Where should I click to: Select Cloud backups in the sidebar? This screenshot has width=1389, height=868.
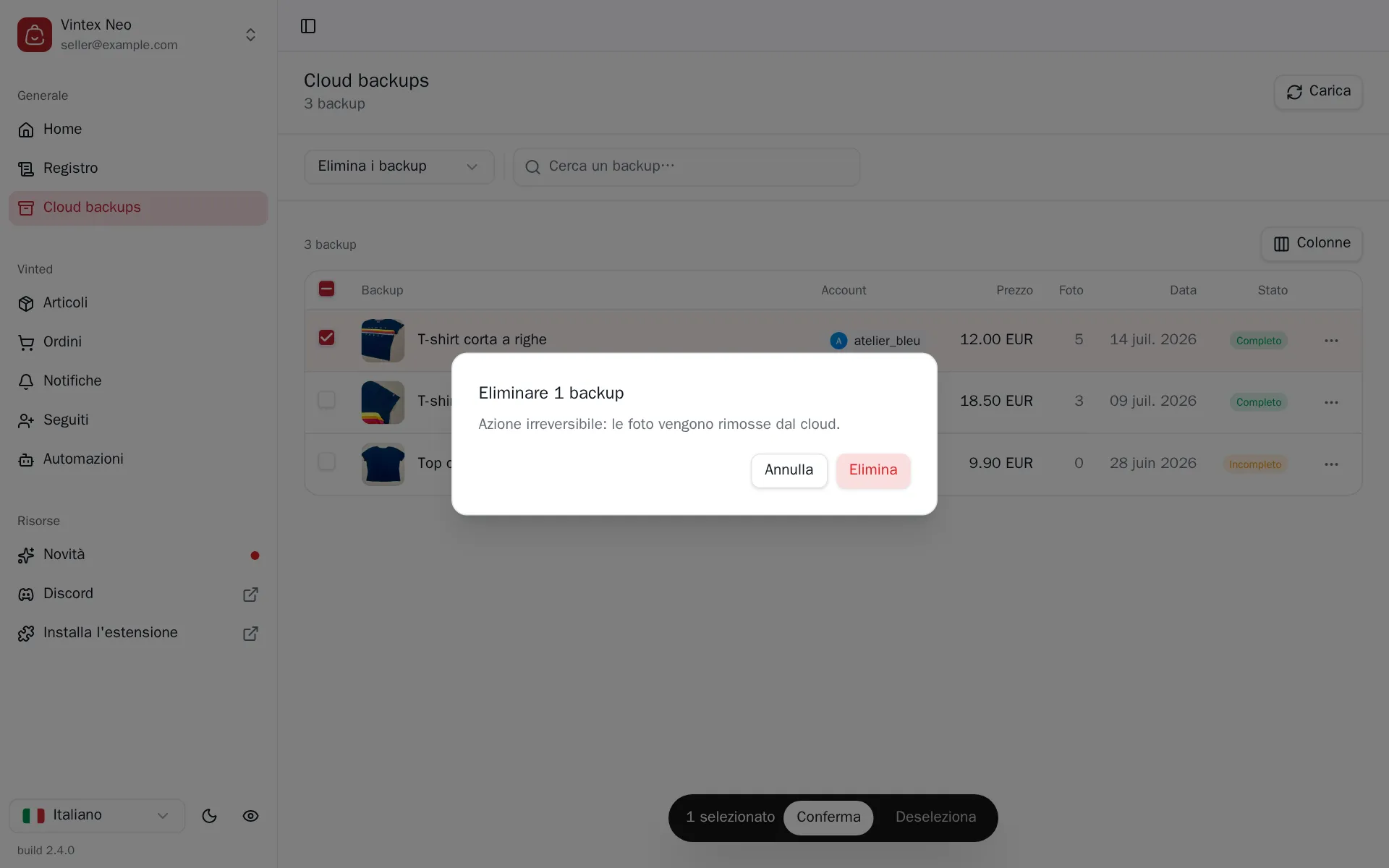[x=138, y=208]
